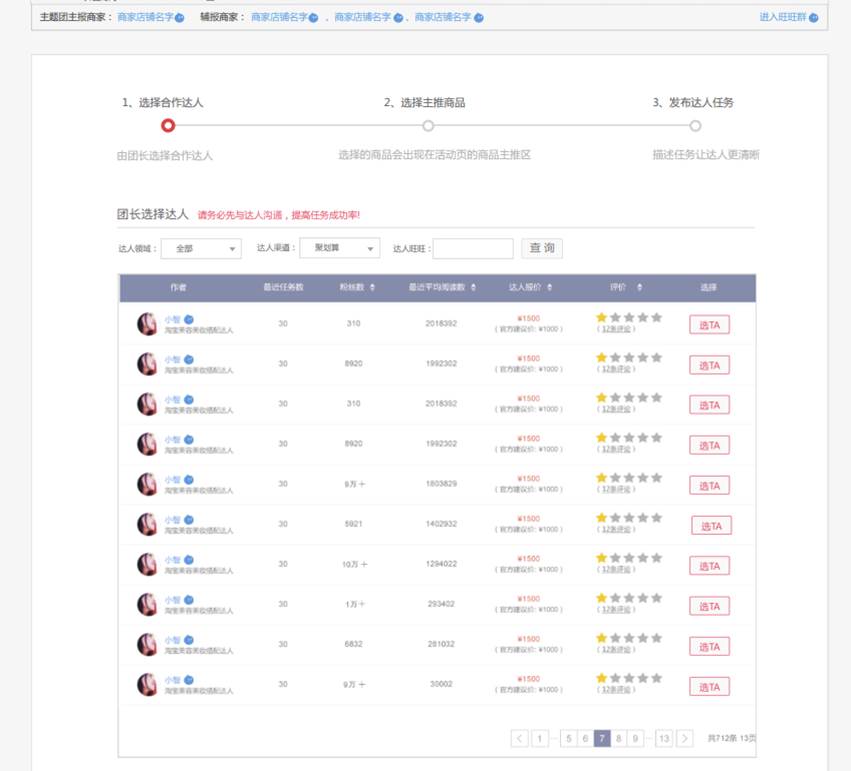
Task: Open 12条评论 link in 1803829 reads row
Action: [x=616, y=489]
